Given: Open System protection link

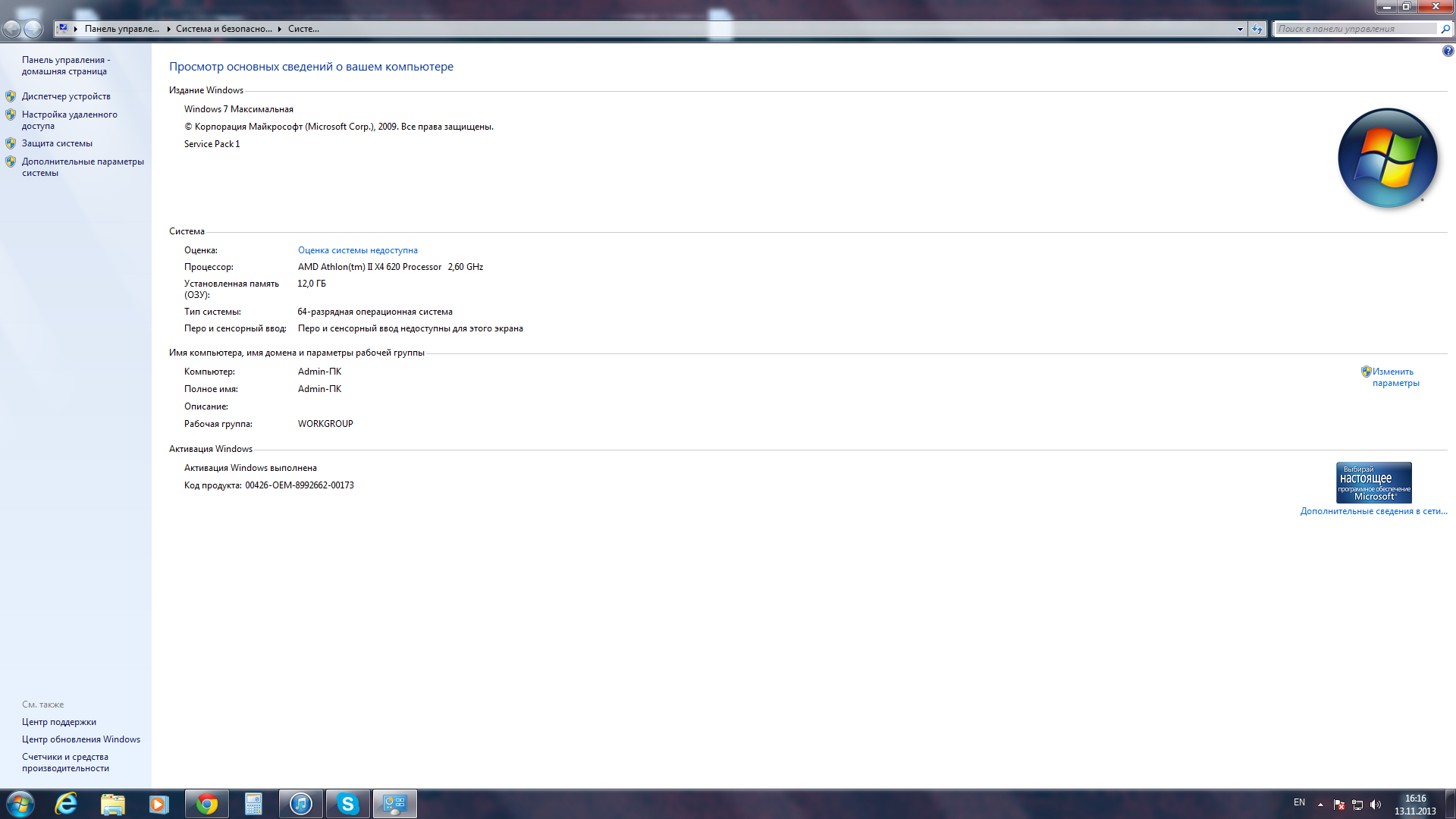Looking at the screenshot, I should [x=57, y=143].
